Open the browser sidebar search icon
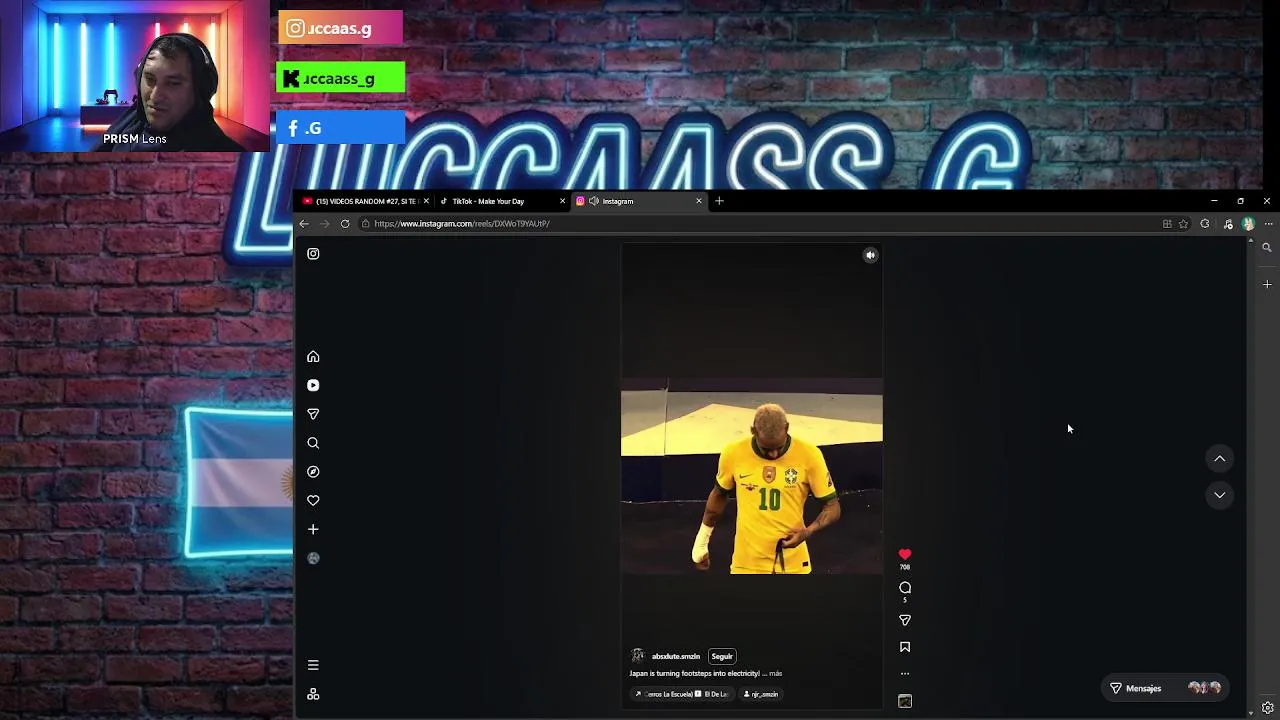This screenshot has height=720, width=1280. point(1267,247)
